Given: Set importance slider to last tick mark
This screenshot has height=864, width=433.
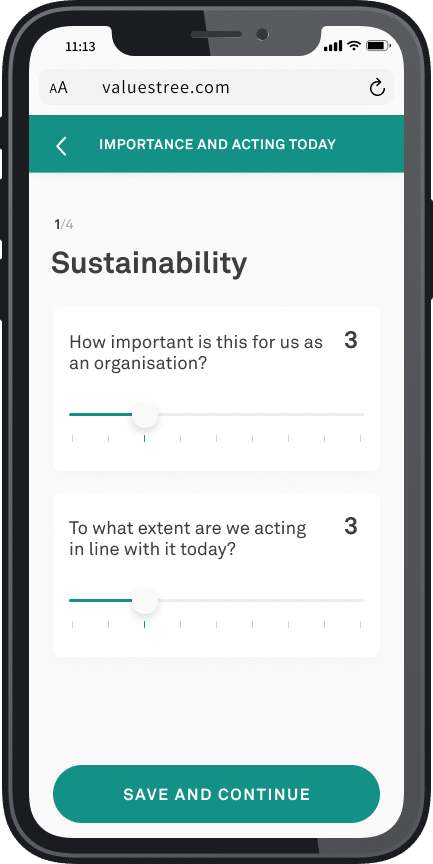Looking at the screenshot, I should point(360,439).
